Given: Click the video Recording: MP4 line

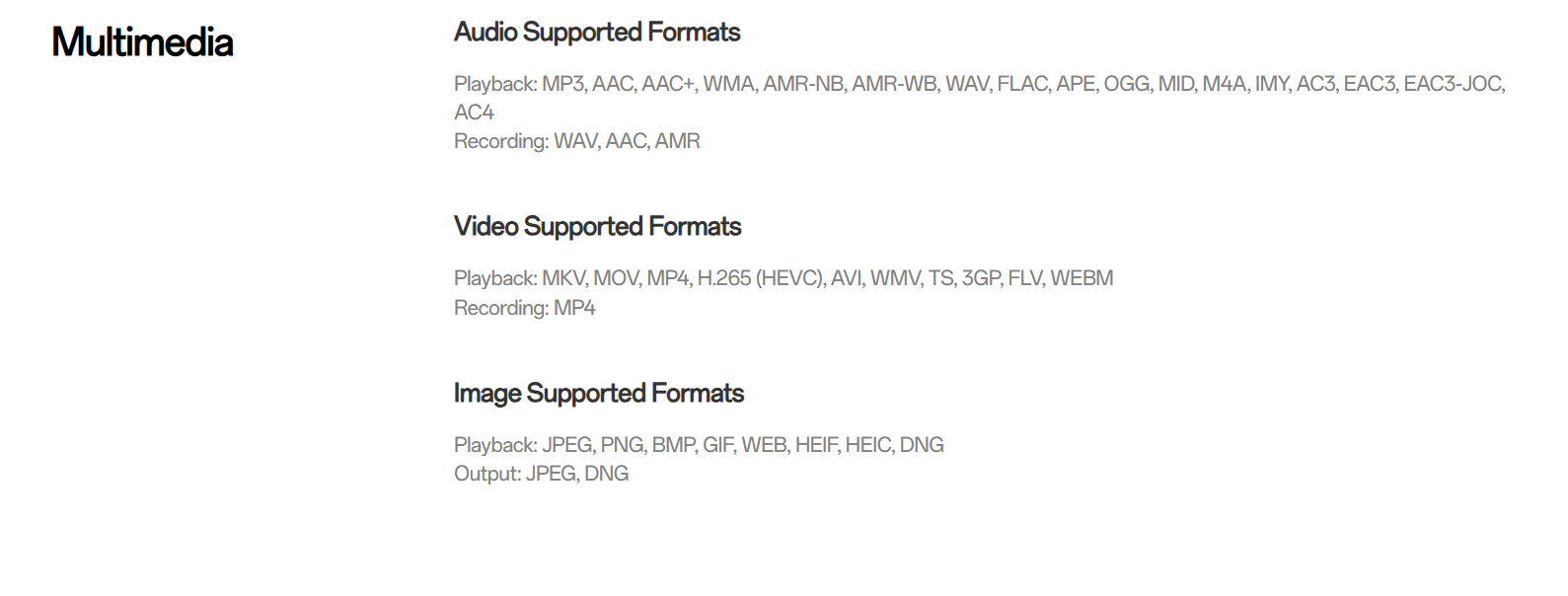Looking at the screenshot, I should [x=524, y=308].
